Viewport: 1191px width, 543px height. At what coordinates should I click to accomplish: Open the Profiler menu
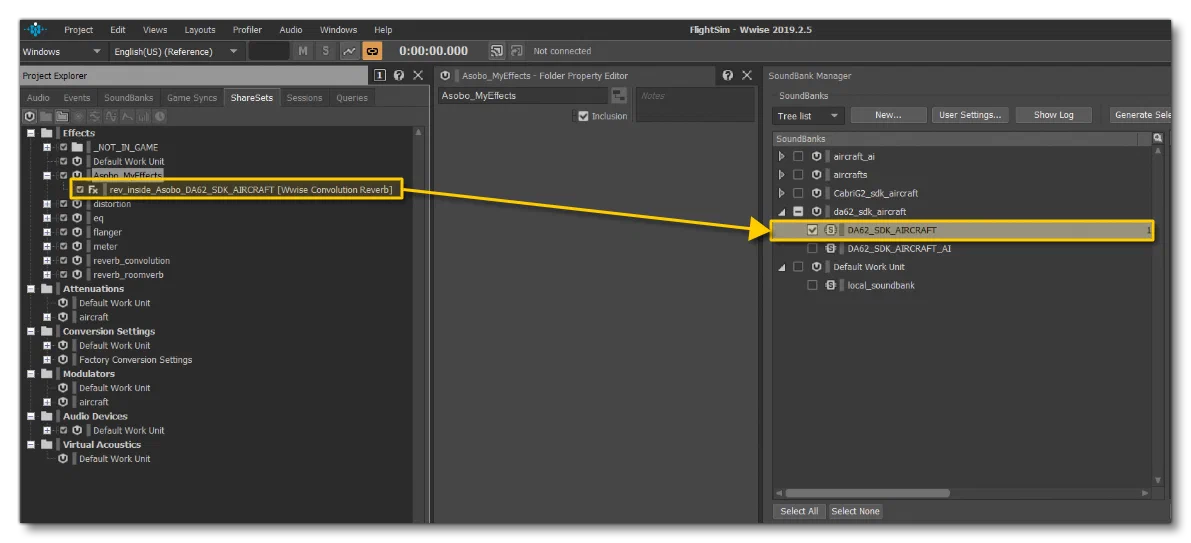247,30
